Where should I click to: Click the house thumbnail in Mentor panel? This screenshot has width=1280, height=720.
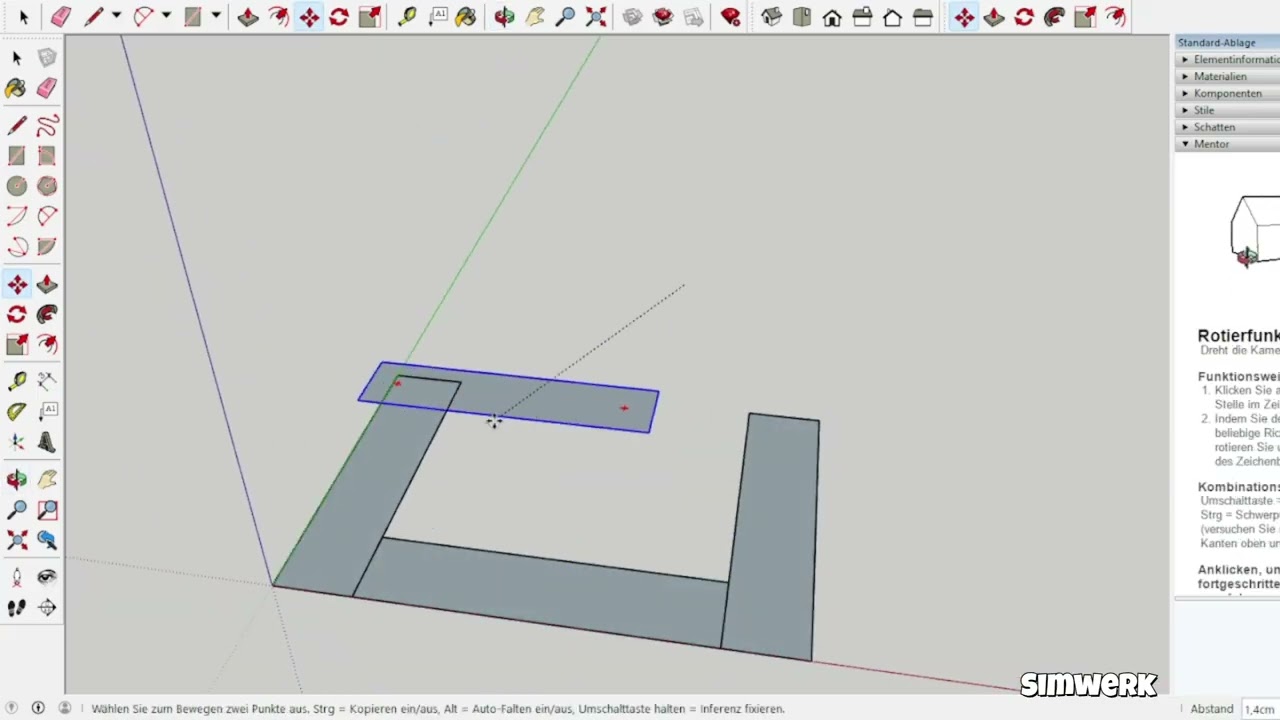[1255, 231]
